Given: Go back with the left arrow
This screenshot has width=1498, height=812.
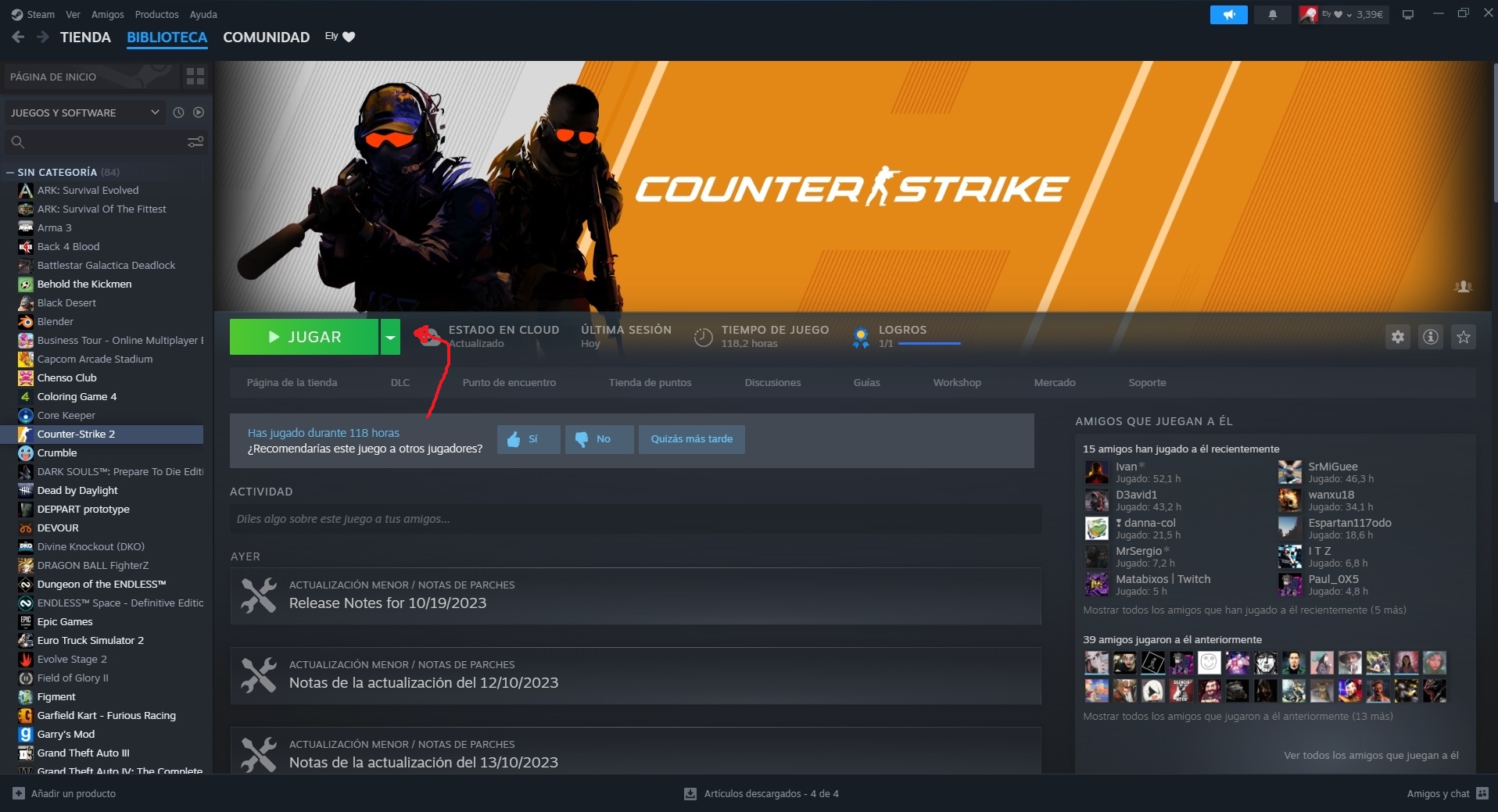Looking at the screenshot, I should (x=18, y=37).
